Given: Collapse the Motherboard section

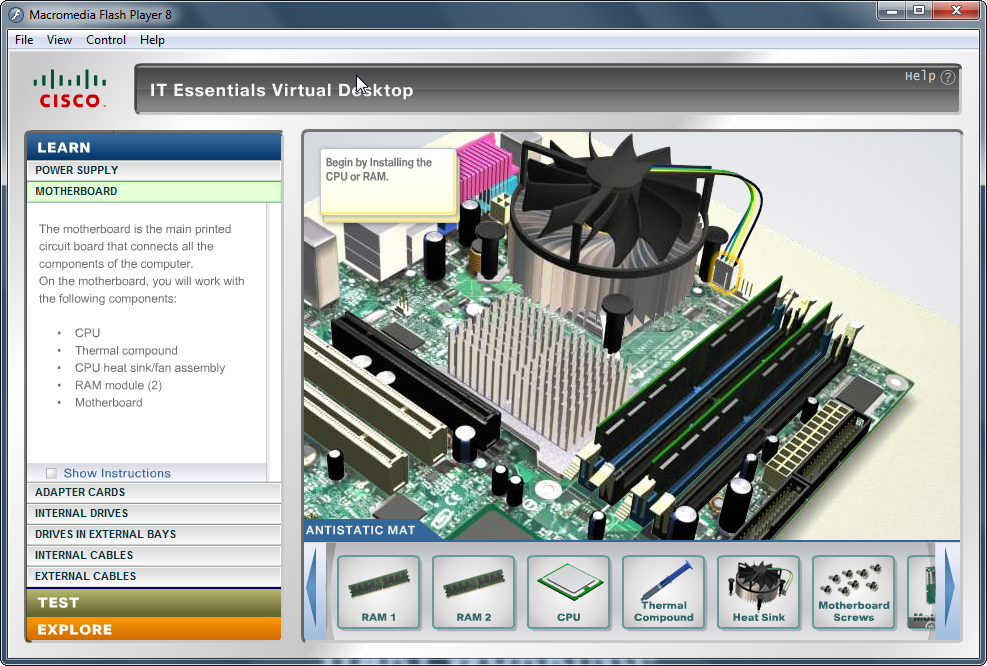Looking at the screenshot, I should 154,191.
